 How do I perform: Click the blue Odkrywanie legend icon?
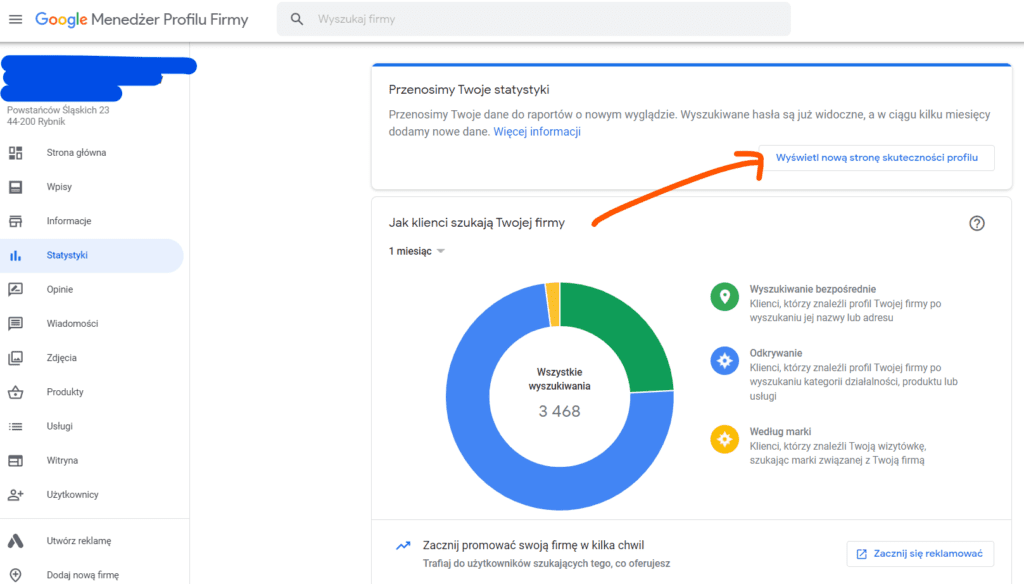click(724, 361)
